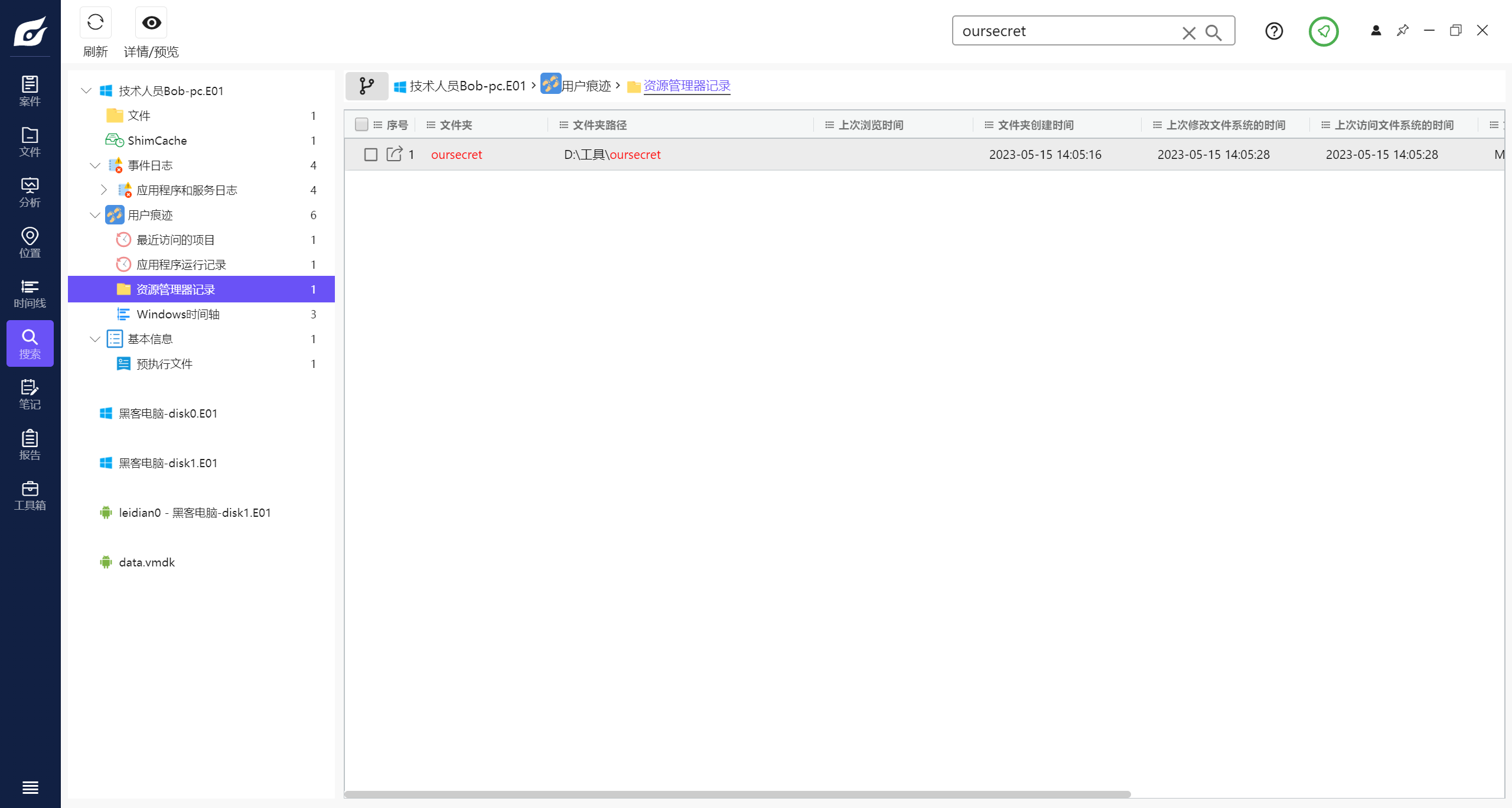Select the 分析 sidebar icon
Viewport: 1512px width, 808px height.
(x=30, y=191)
